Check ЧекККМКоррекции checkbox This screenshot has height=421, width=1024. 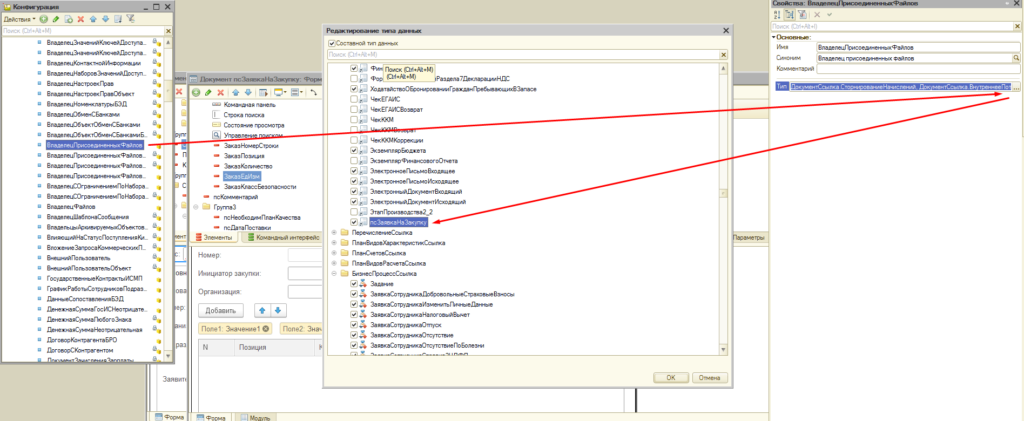[354, 140]
